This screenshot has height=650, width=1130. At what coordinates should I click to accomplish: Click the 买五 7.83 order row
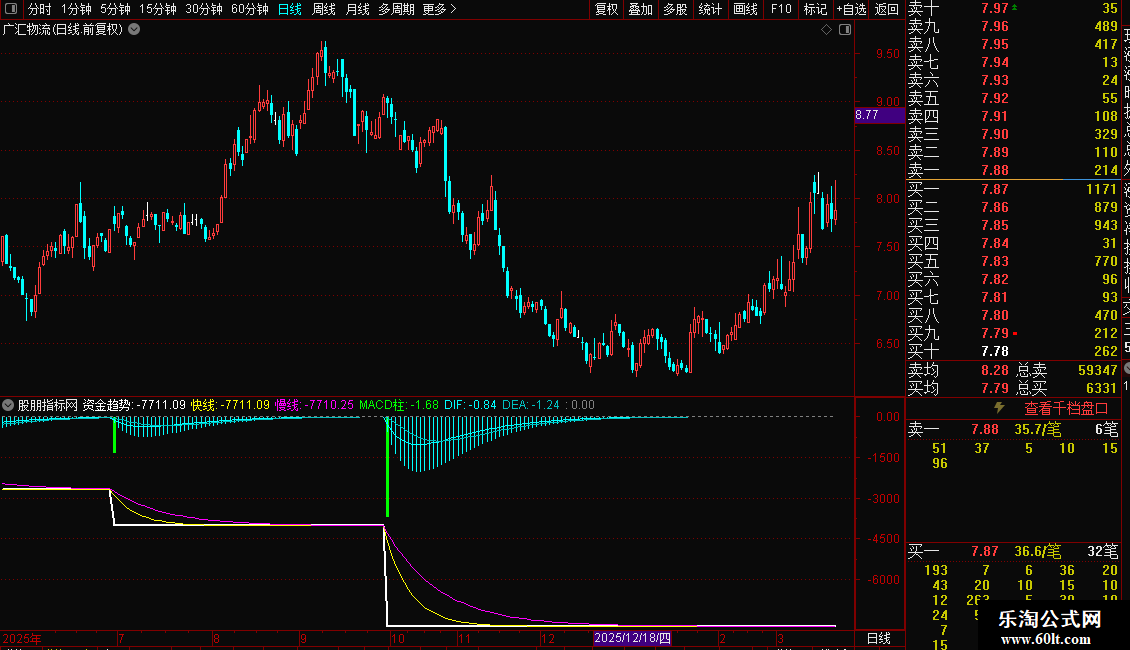click(x=1013, y=262)
